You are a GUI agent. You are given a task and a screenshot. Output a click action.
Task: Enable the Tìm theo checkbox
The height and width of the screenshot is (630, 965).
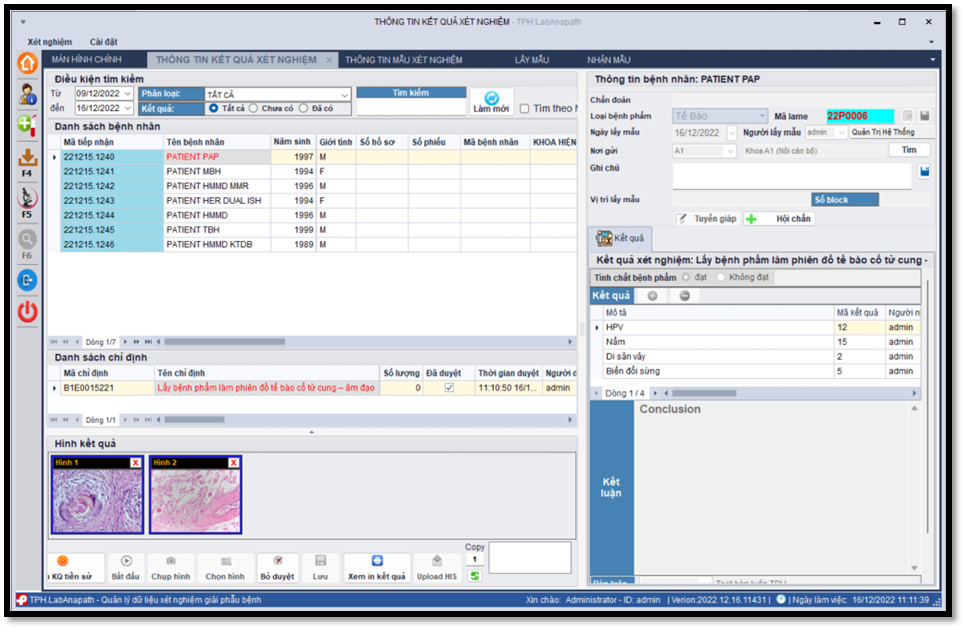[x=525, y=109]
